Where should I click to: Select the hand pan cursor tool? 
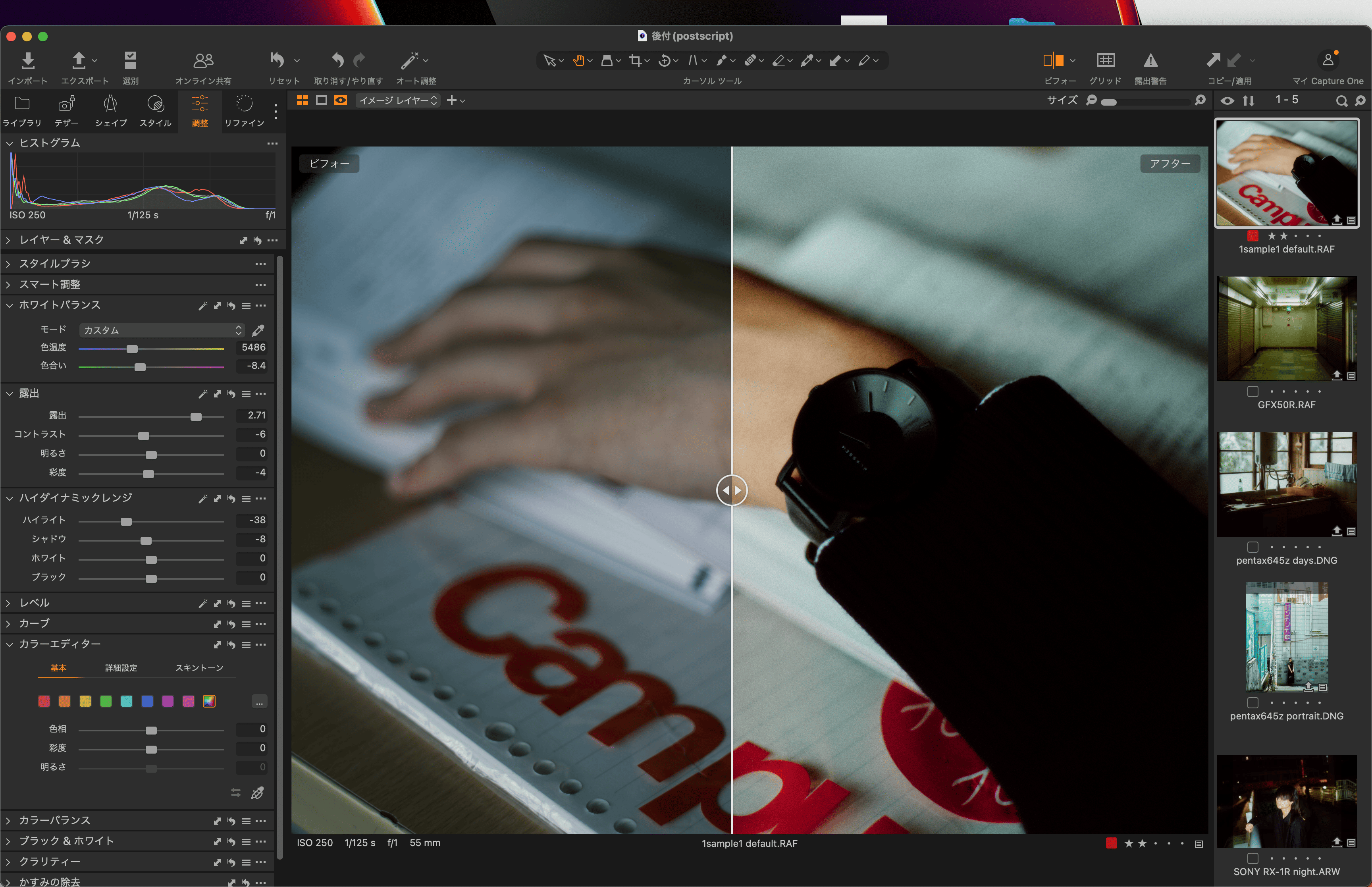(x=579, y=60)
